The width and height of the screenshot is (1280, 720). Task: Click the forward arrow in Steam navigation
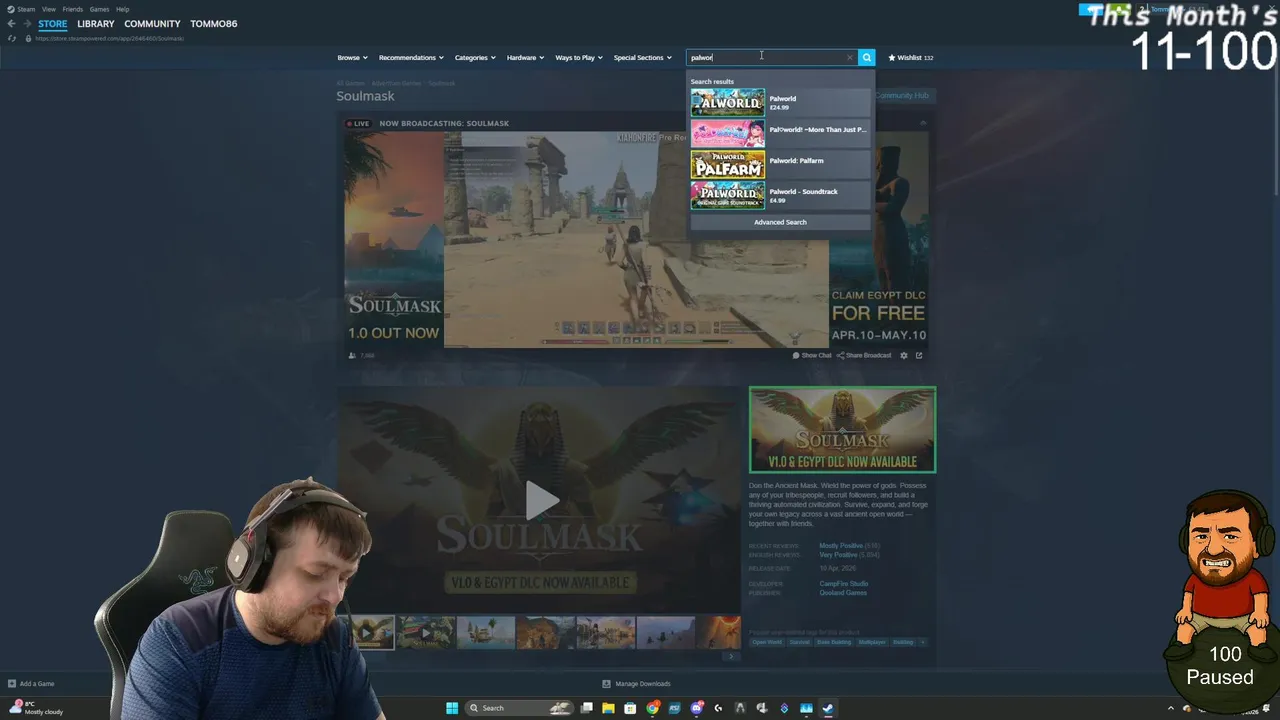(28, 23)
